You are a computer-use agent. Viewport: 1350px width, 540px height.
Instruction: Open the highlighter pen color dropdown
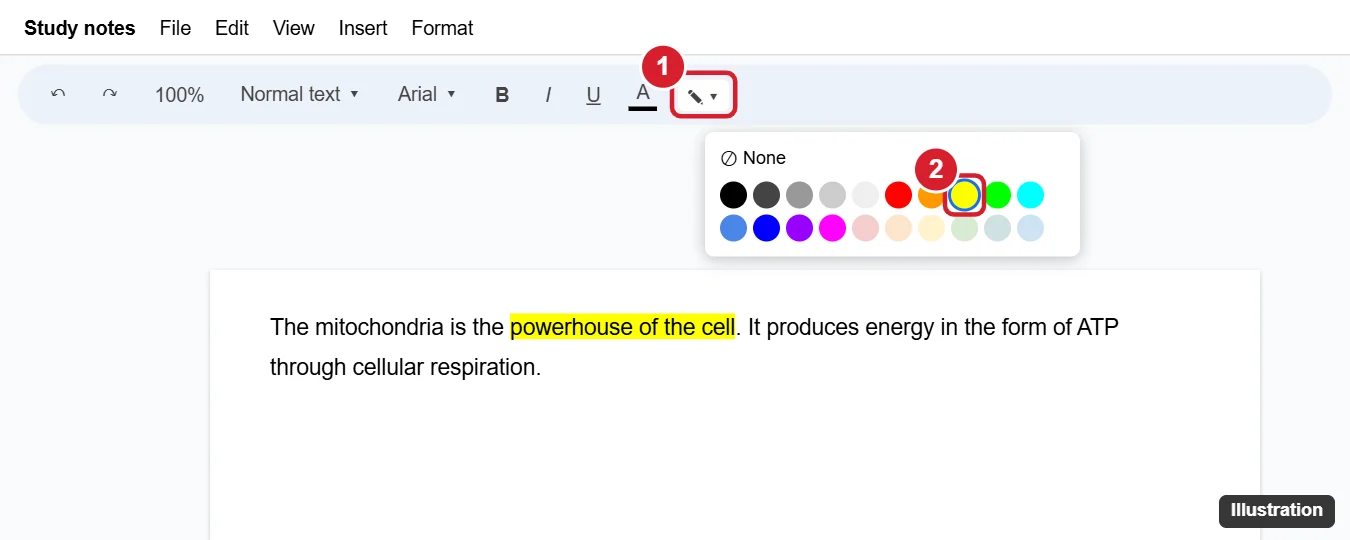[x=703, y=96]
